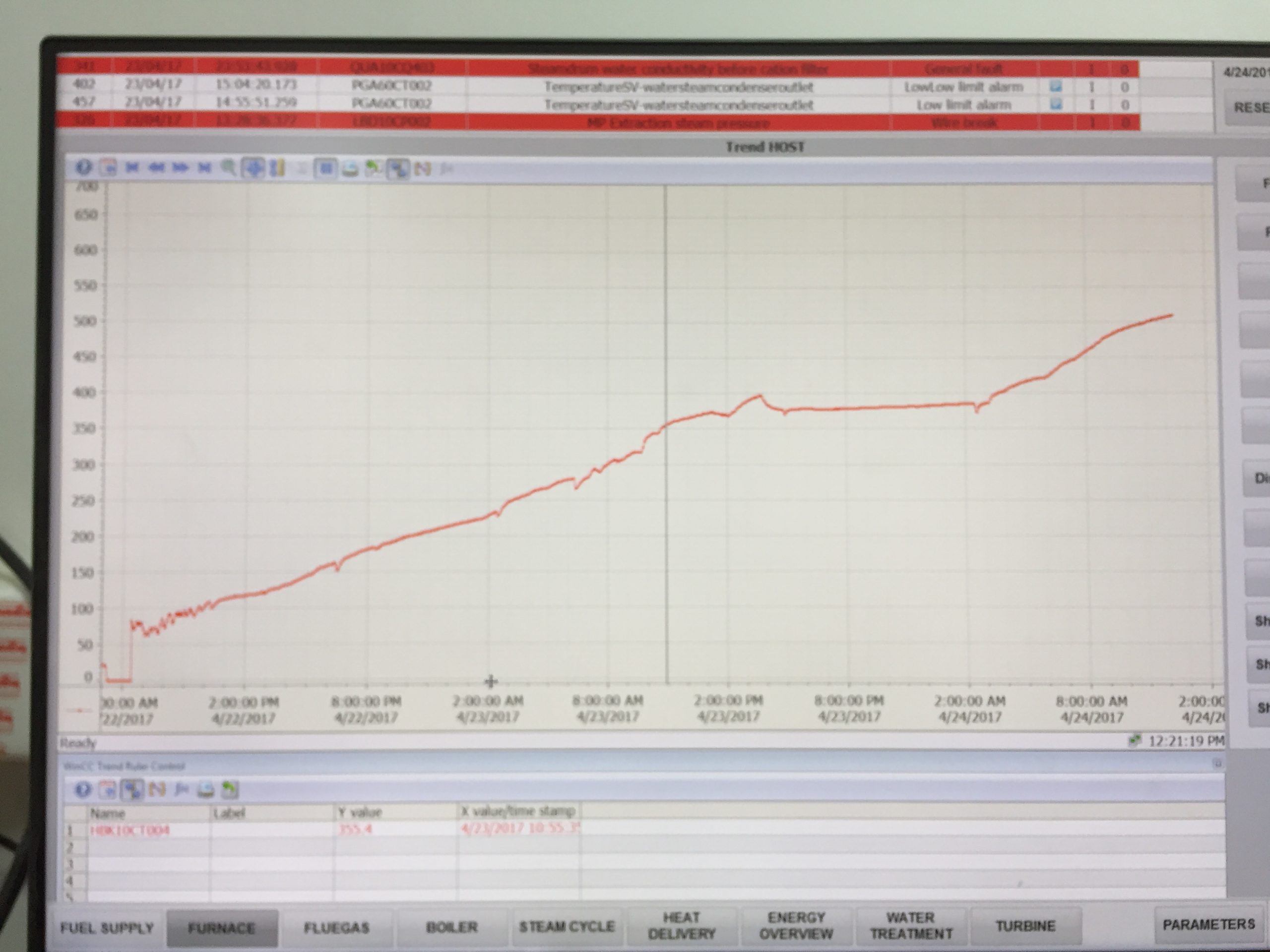Jump to first data record in trend

tap(132, 168)
